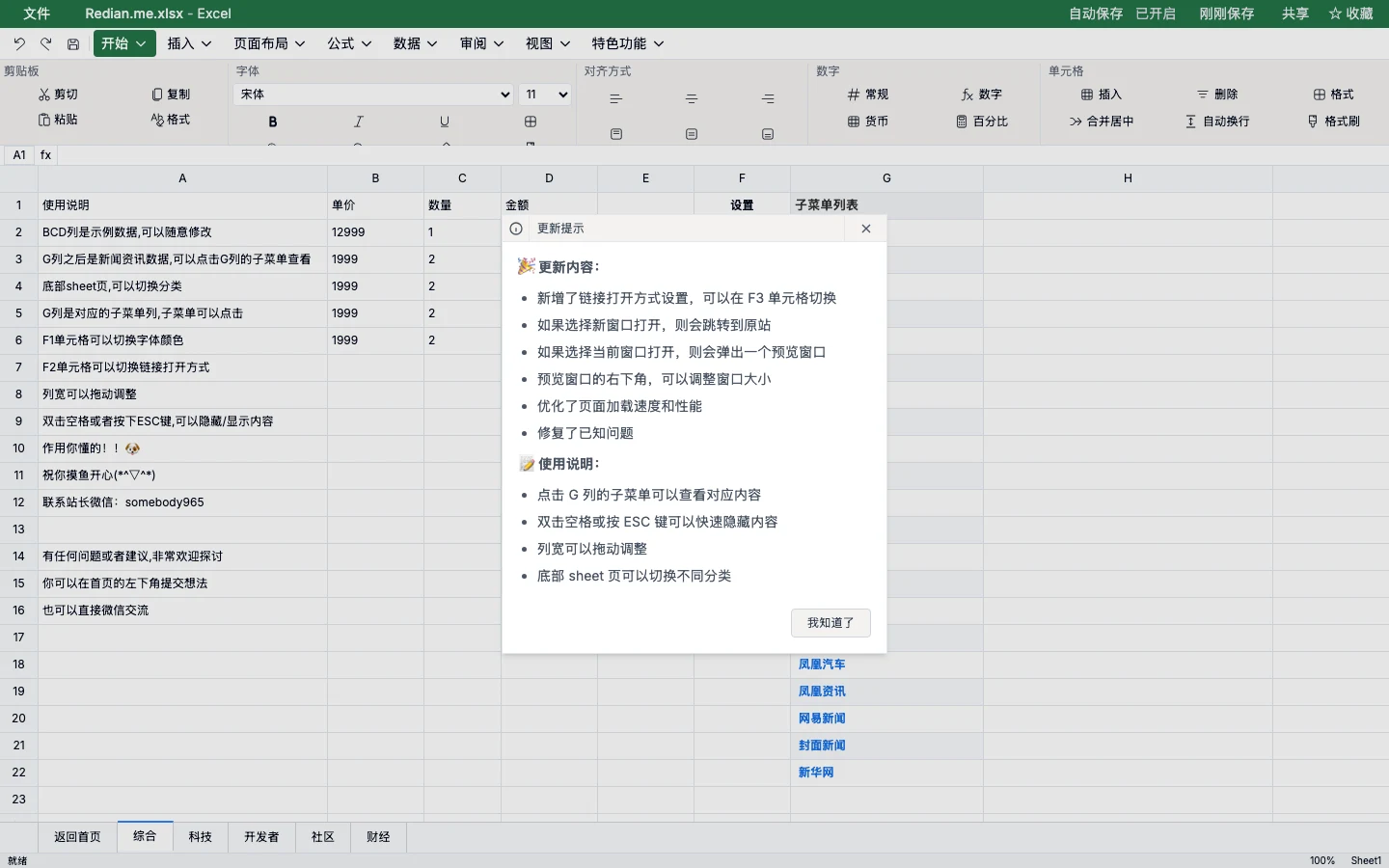Expand the 数据 menu

tap(416, 43)
